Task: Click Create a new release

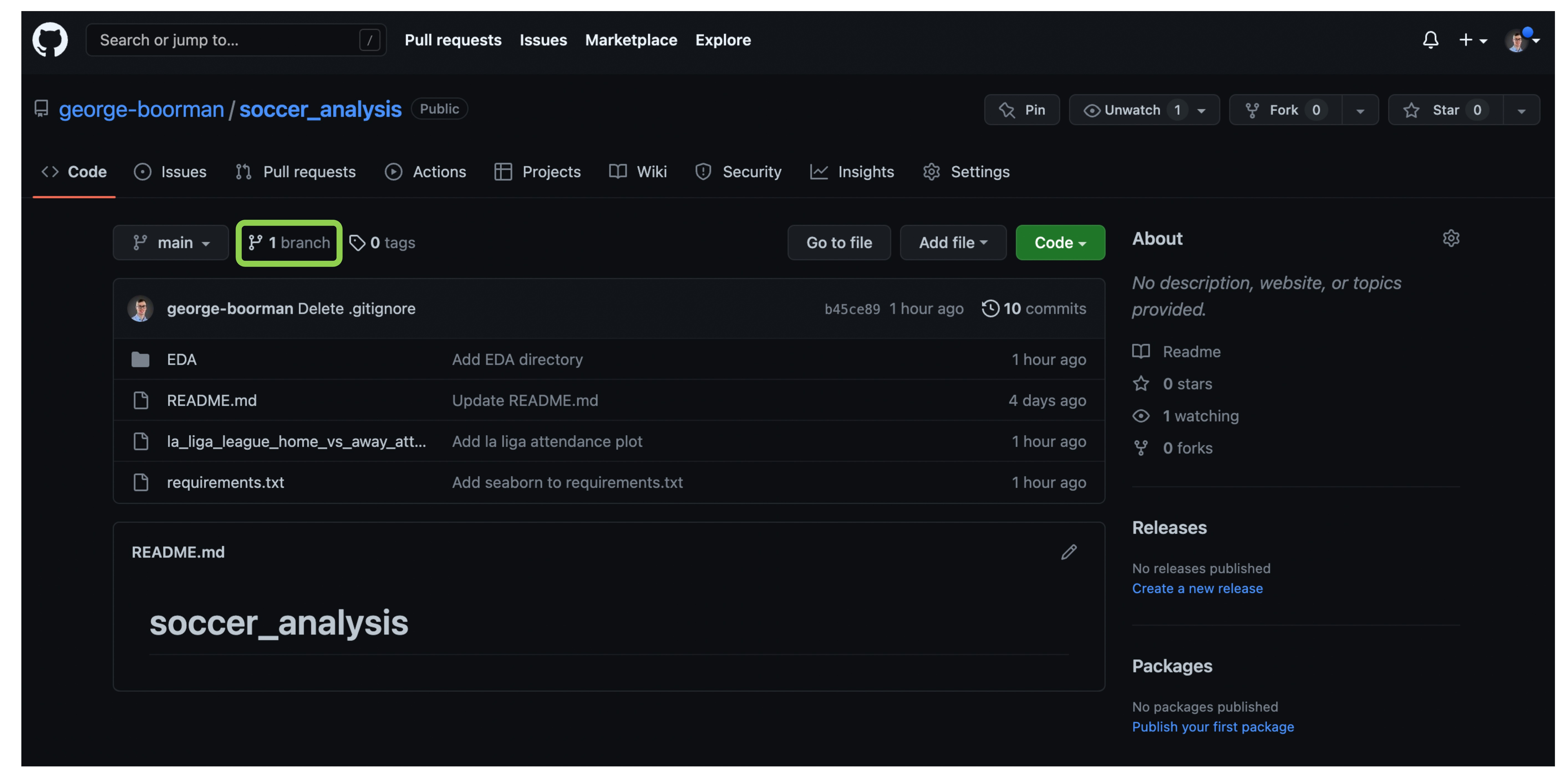Action: 1197,588
